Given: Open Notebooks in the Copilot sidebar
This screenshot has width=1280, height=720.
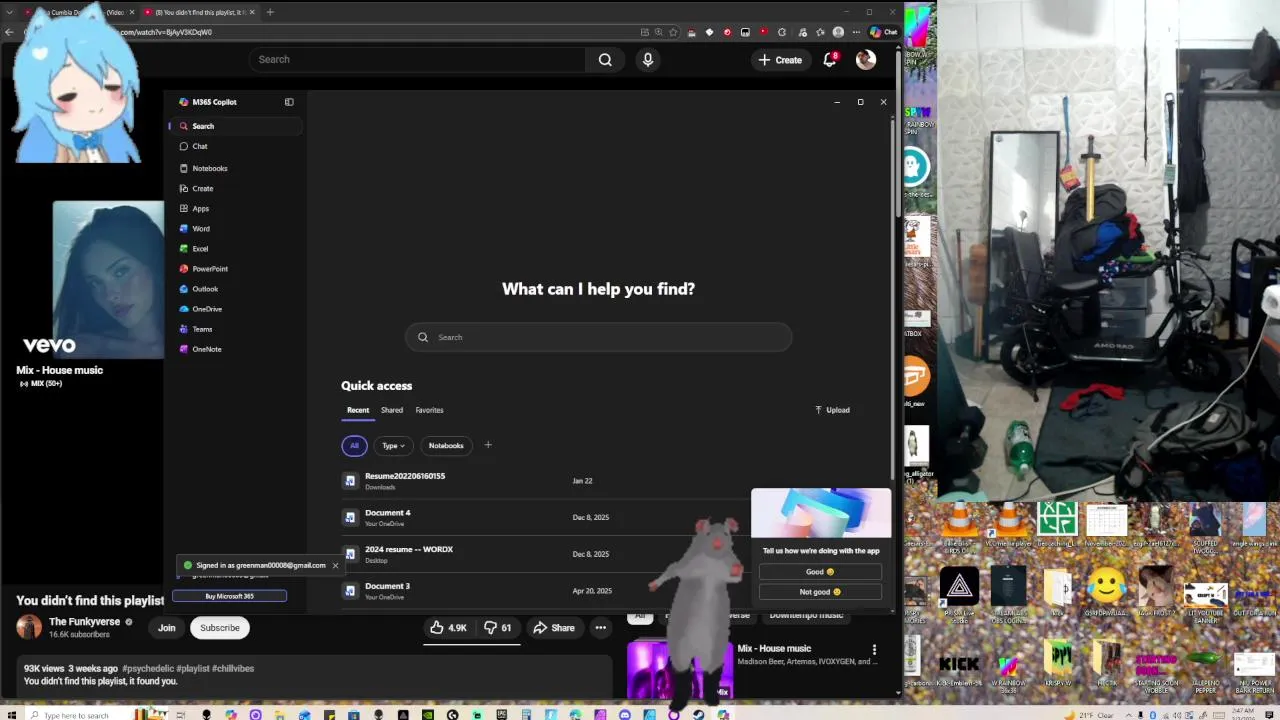Looking at the screenshot, I should pos(209,168).
